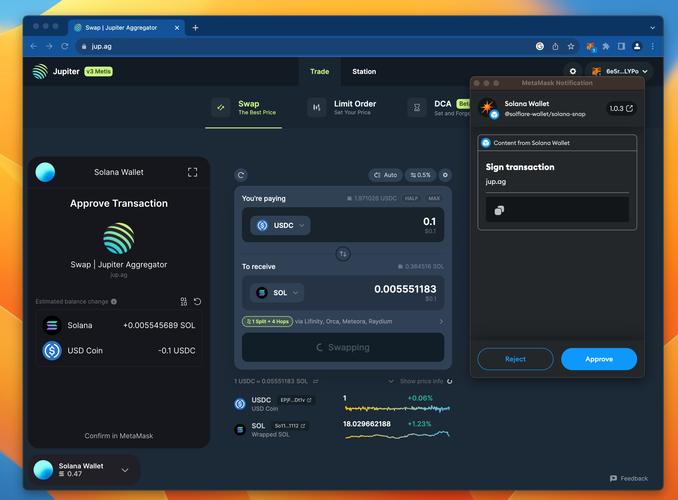Click the refresh quote icon above swap form
The image size is (678, 500).
click(241, 175)
